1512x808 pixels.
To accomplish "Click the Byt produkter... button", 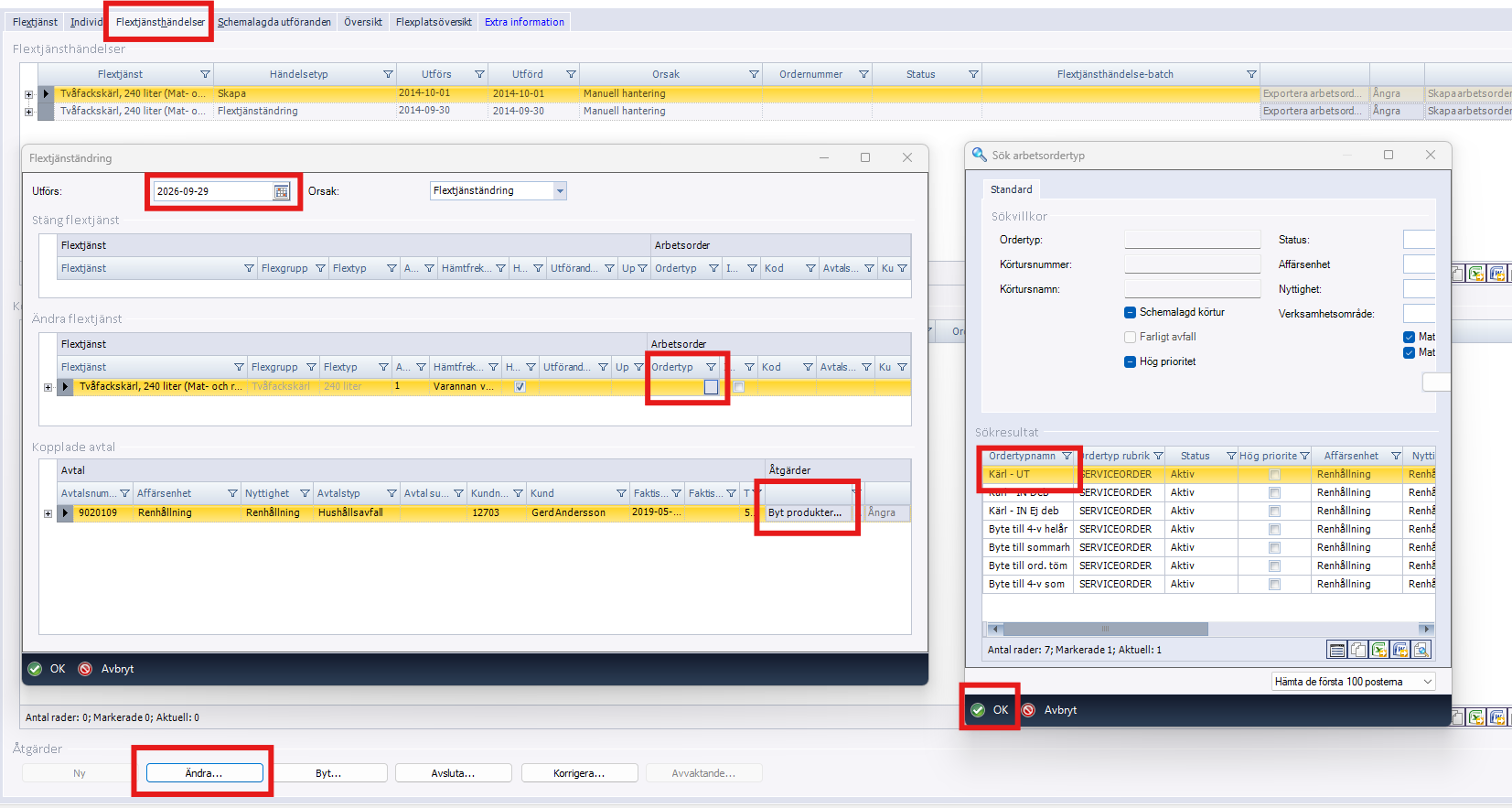I will coord(805,512).
